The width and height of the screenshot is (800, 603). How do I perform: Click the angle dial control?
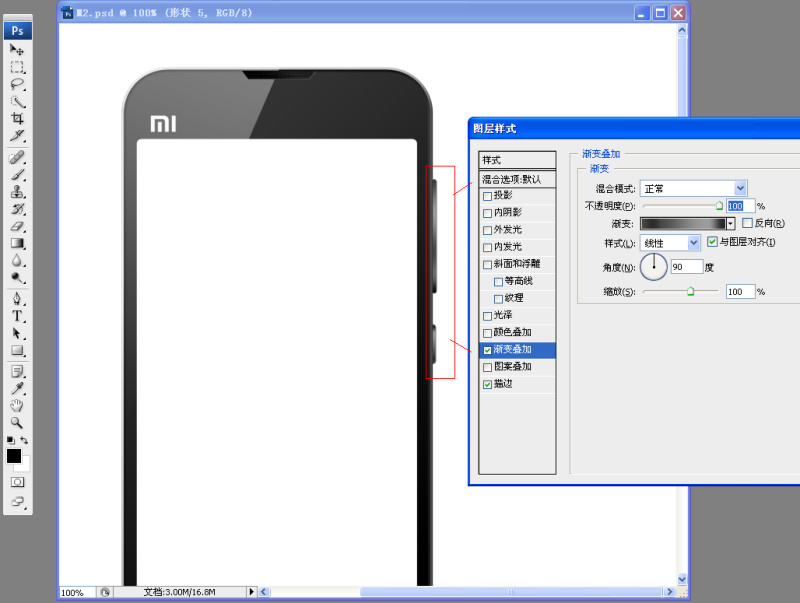point(654,267)
